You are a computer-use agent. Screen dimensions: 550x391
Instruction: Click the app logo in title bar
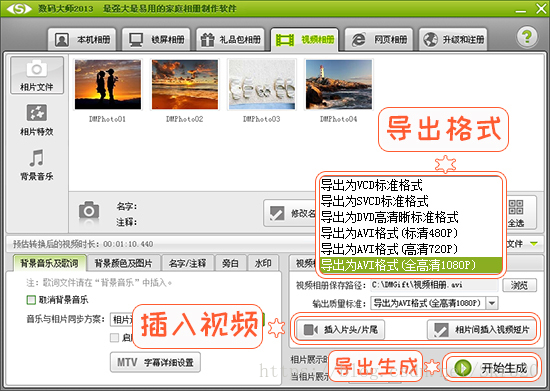point(19,8)
